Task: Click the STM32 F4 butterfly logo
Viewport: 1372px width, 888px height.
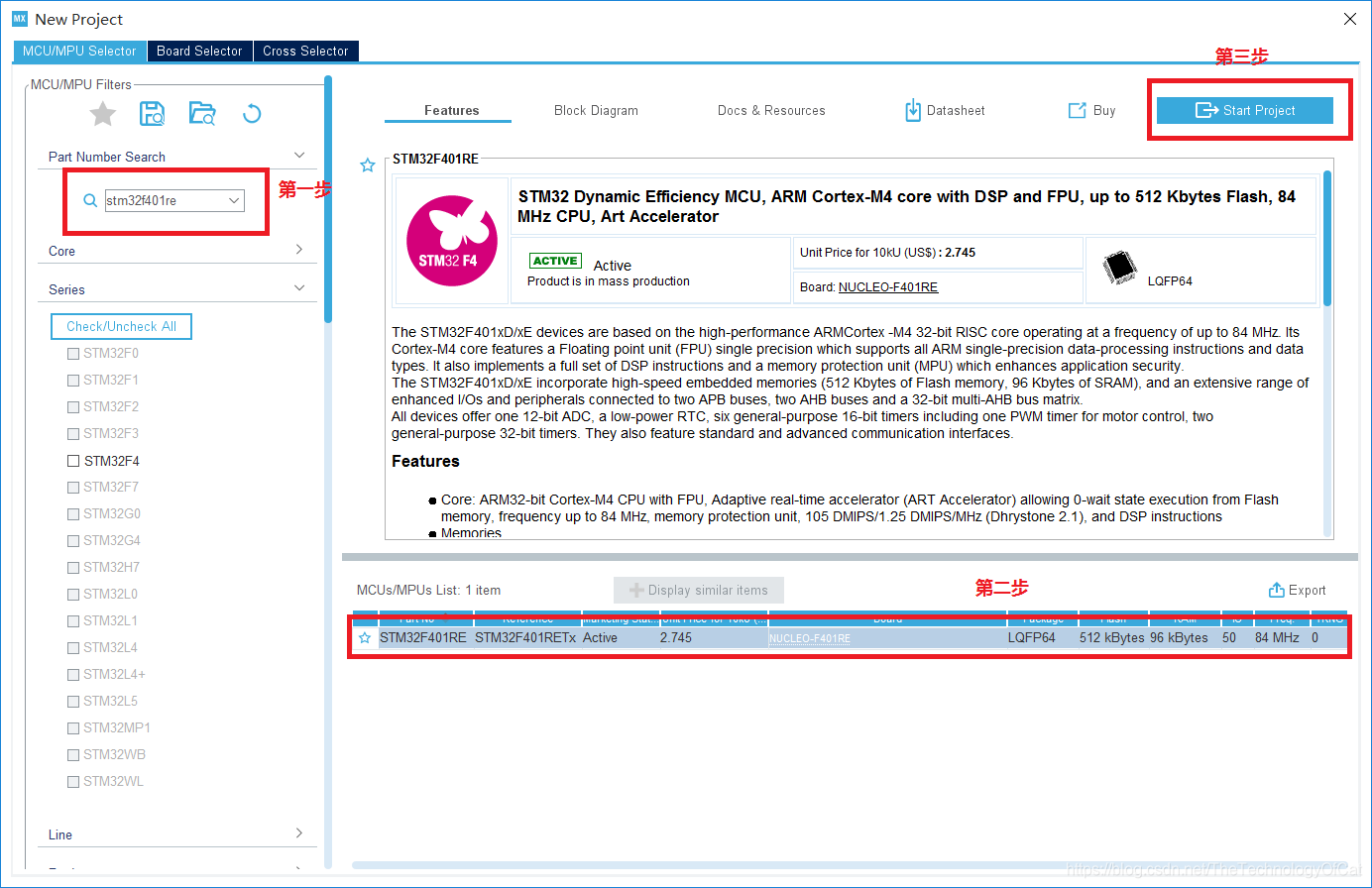Action: 452,240
